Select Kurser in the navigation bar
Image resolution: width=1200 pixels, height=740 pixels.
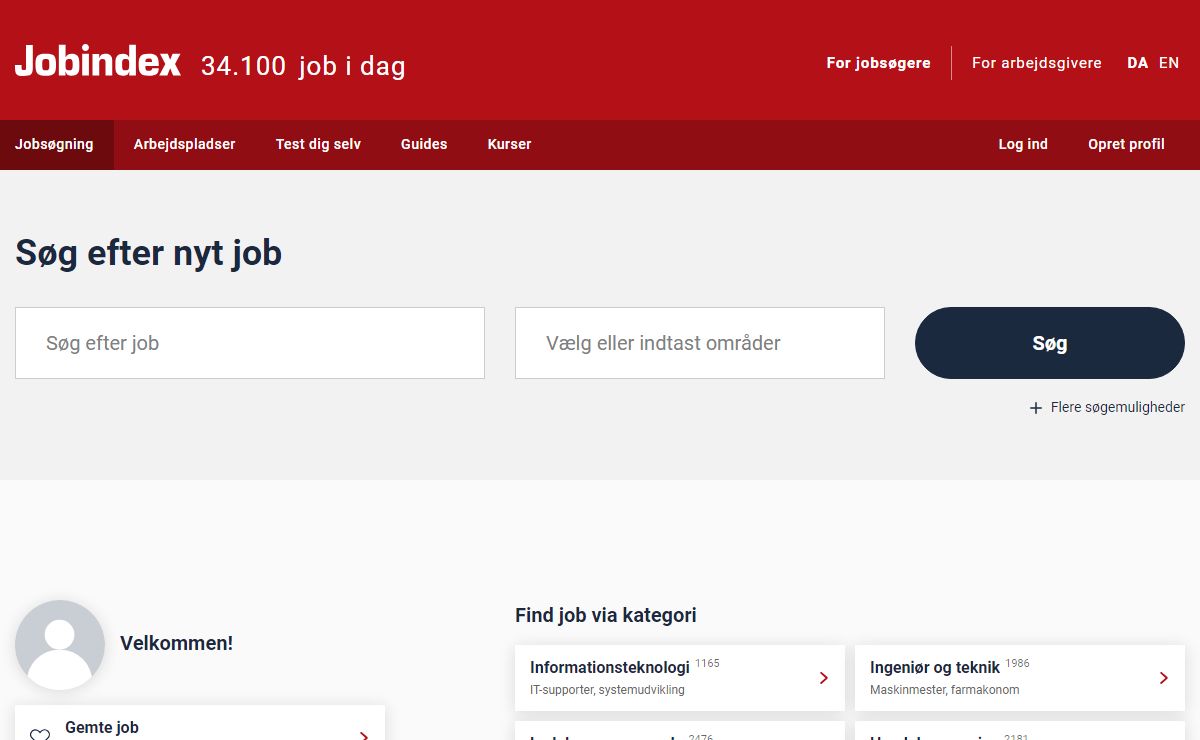click(x=509, y=144)
